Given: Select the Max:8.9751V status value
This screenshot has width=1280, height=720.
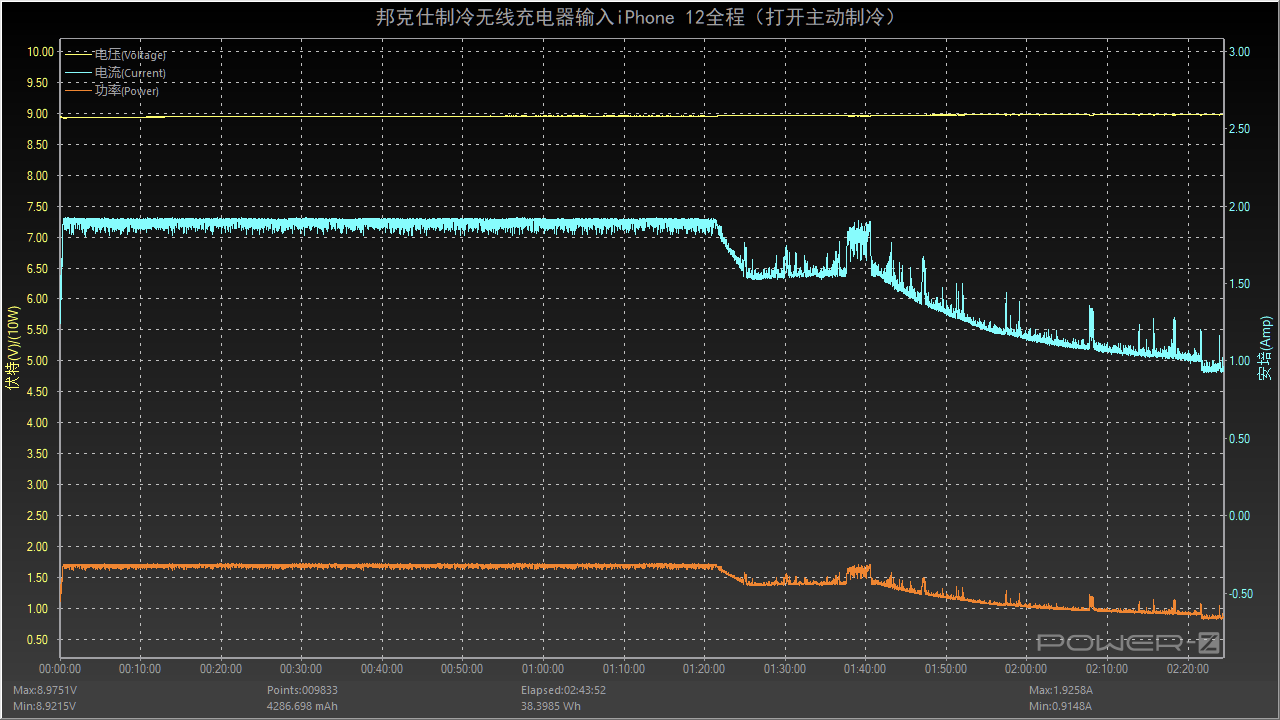Looking at the screenshot, I should click(x=44, y=690).
